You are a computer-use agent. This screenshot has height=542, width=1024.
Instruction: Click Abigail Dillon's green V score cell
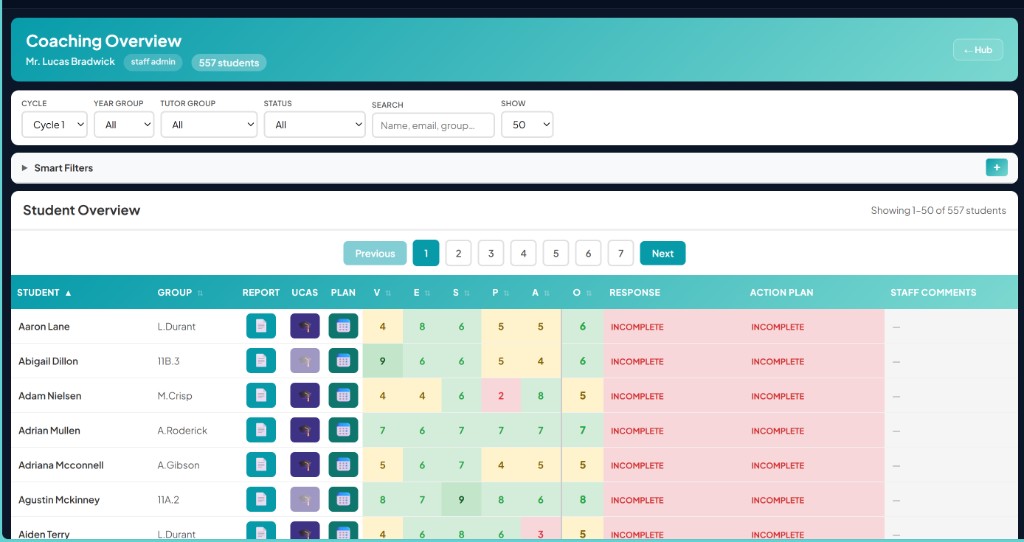(x=382, y=361)
